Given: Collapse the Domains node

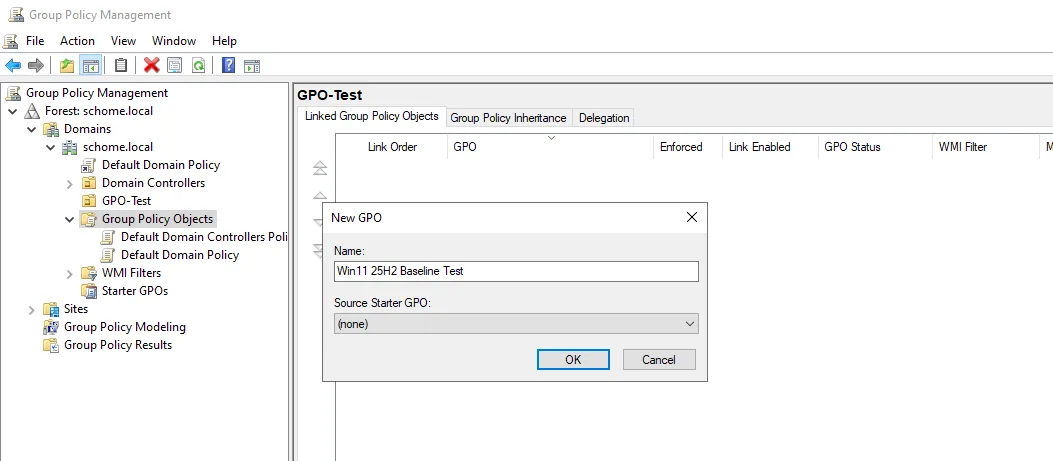Looking at the screenshot, I should (x=32, y=129).
